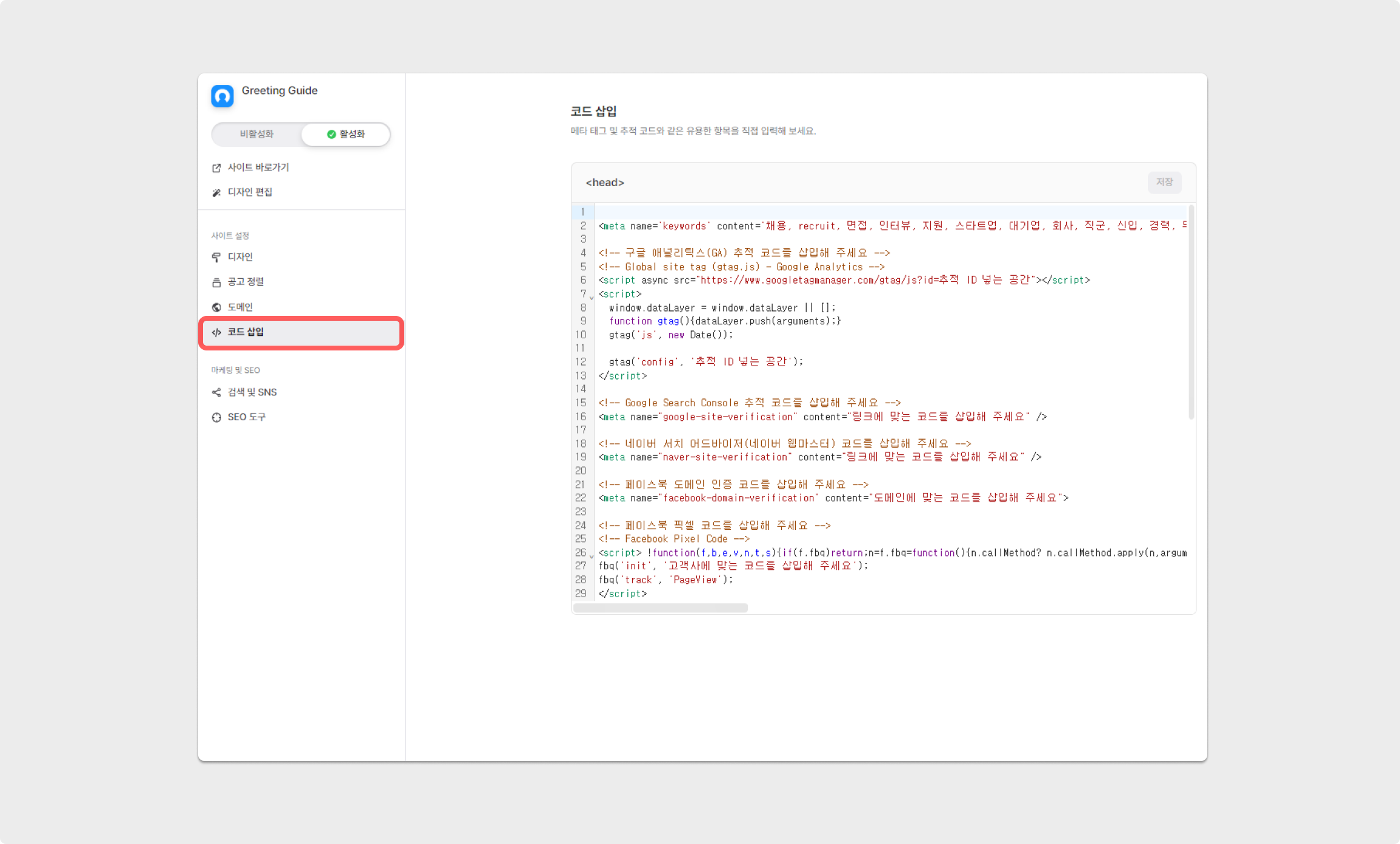Screen dimensions: 1400x844
Task: Click the vertical scrollbar in code editor
Action: pos(1191,312)
